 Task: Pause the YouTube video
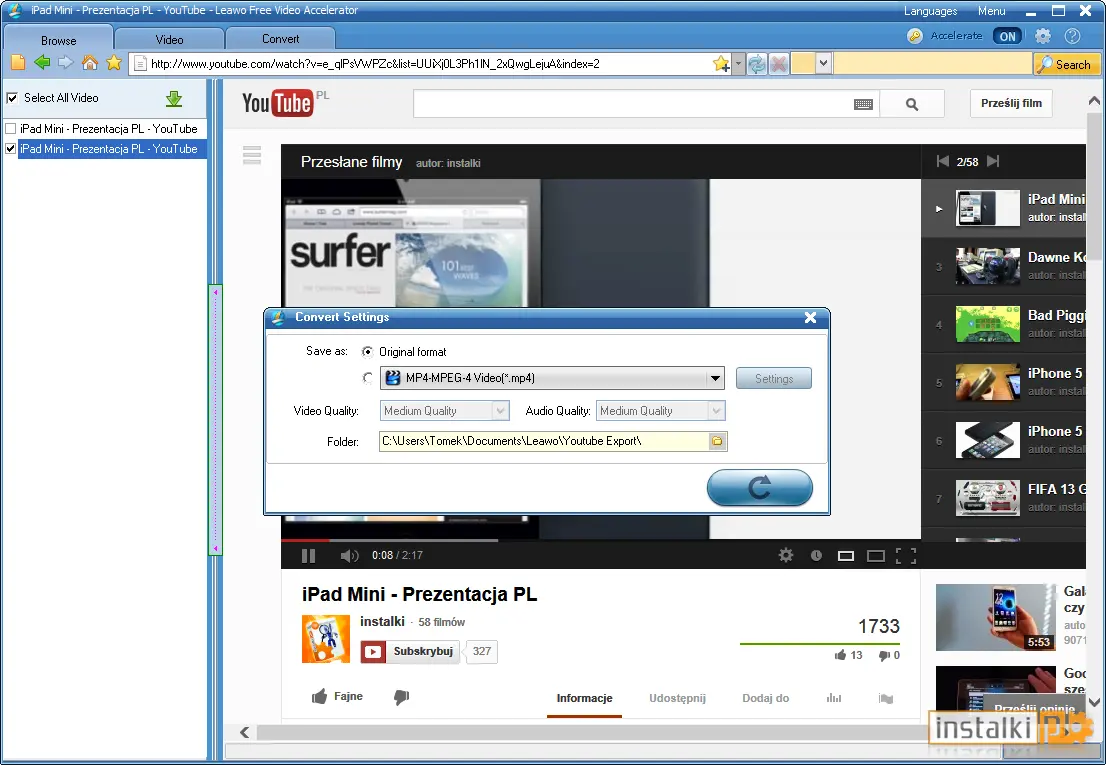(308, 556)
